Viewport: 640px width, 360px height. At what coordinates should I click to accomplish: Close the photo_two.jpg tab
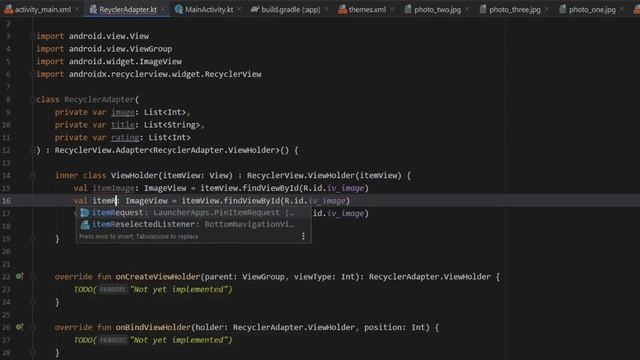tap(467, 9)
